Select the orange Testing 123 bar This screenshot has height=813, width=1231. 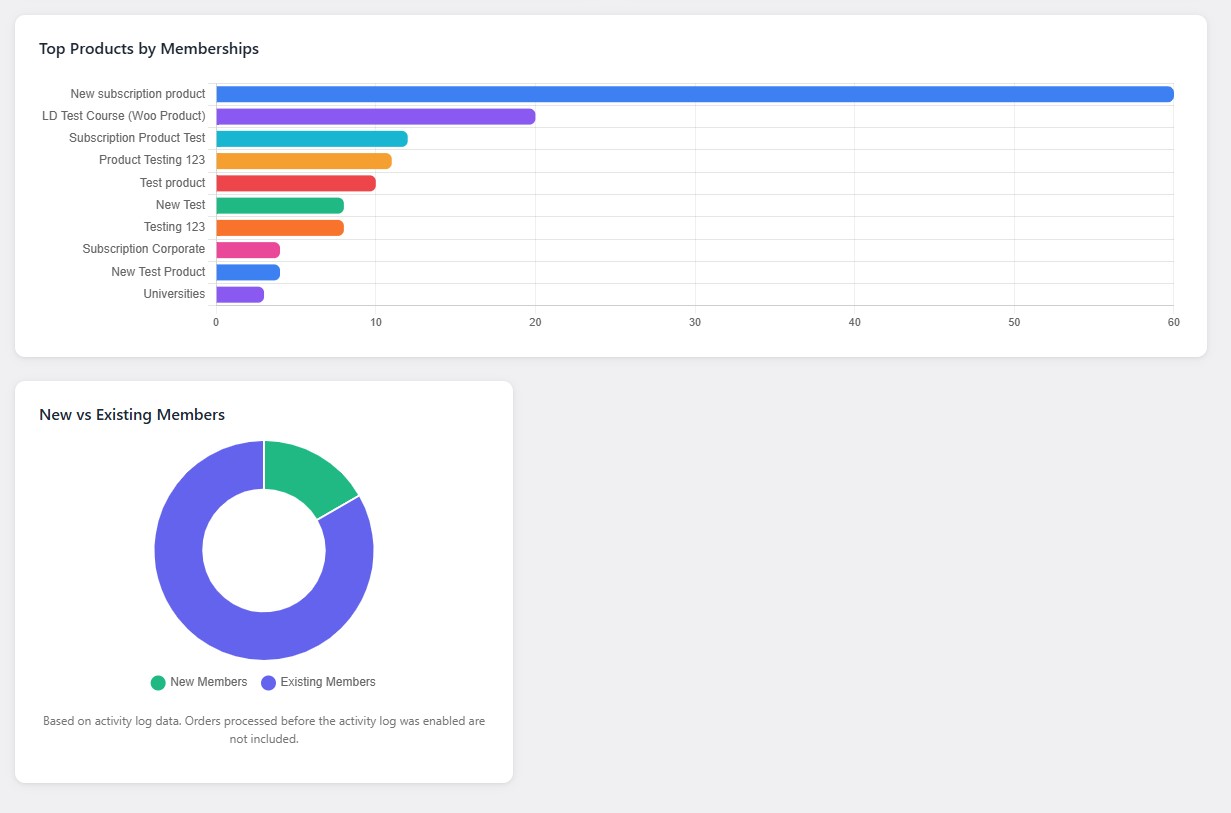[x=279, y=228]
